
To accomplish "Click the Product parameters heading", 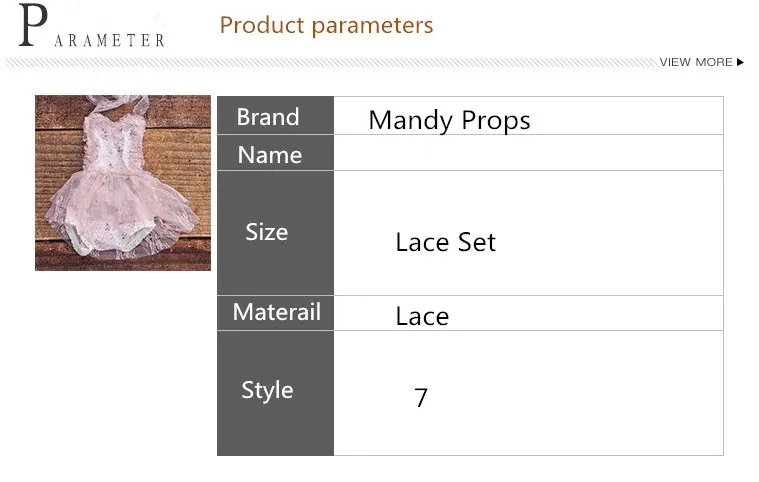I will [326, 25].
